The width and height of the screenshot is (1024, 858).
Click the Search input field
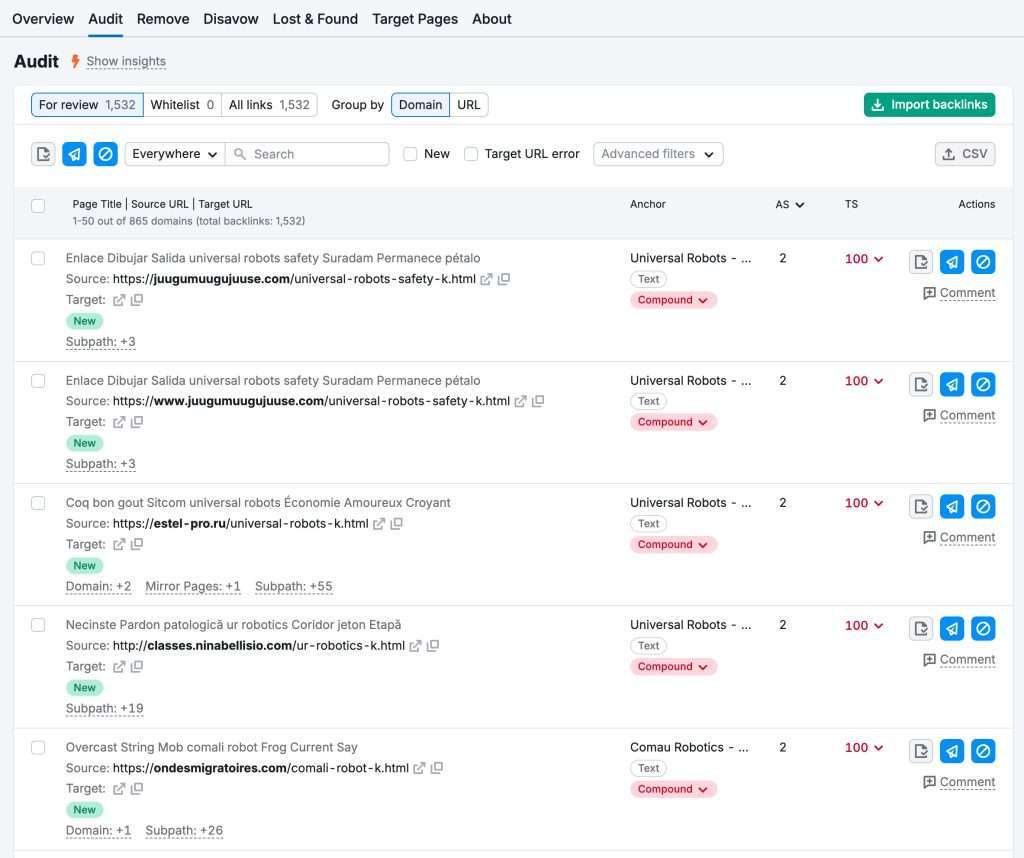click(307, 154)
